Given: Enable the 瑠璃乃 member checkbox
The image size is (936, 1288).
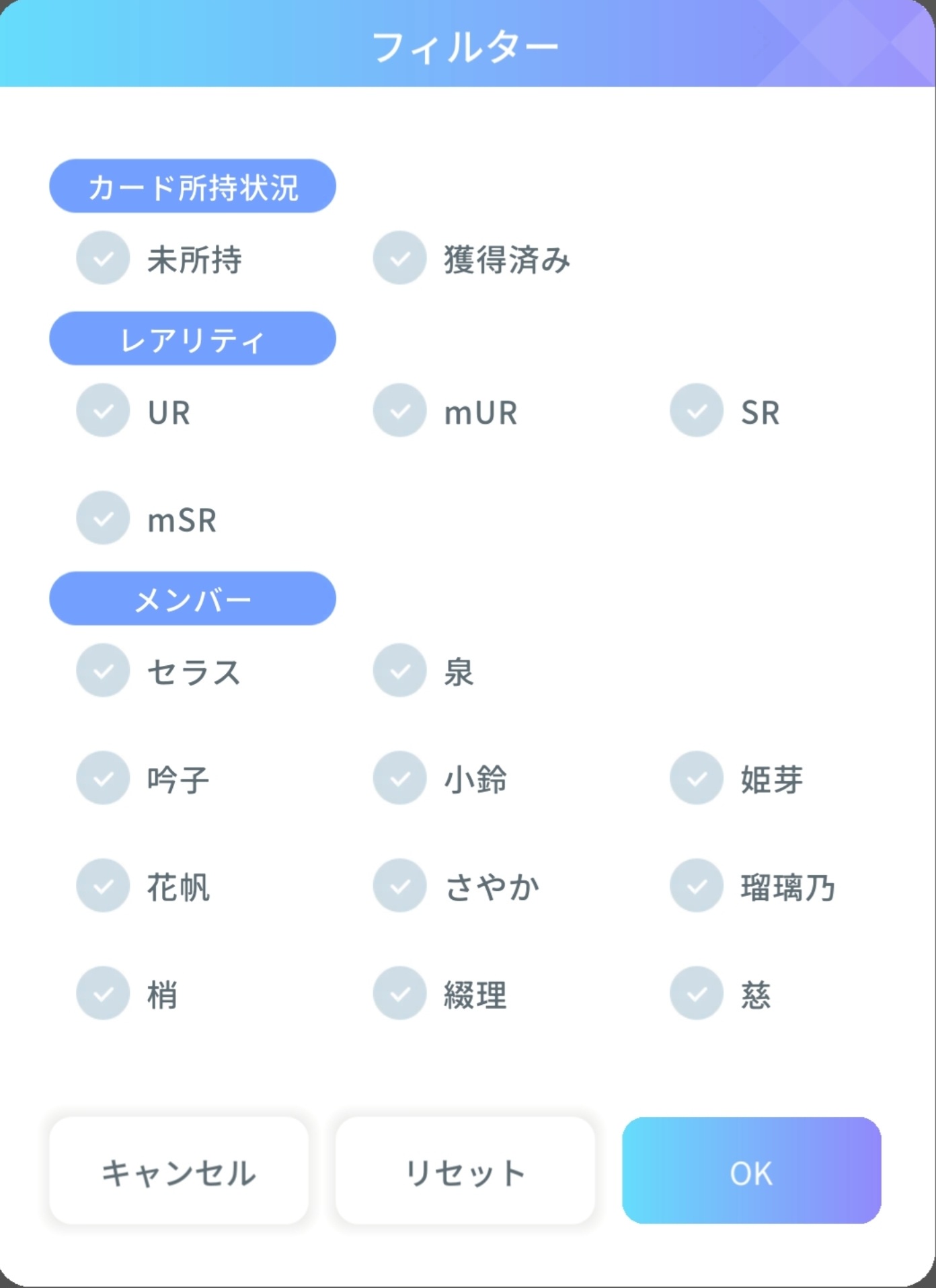Looking at the screenshot, I should tap(697, 886).
